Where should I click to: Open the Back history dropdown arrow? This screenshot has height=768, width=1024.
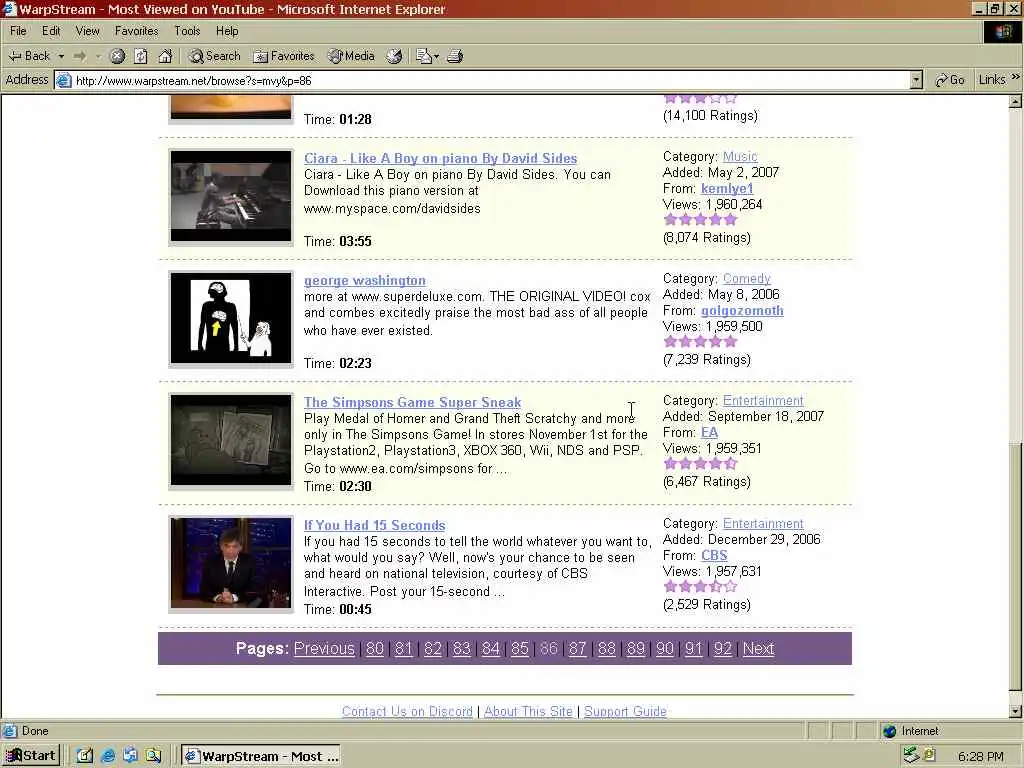pos(61,56)
